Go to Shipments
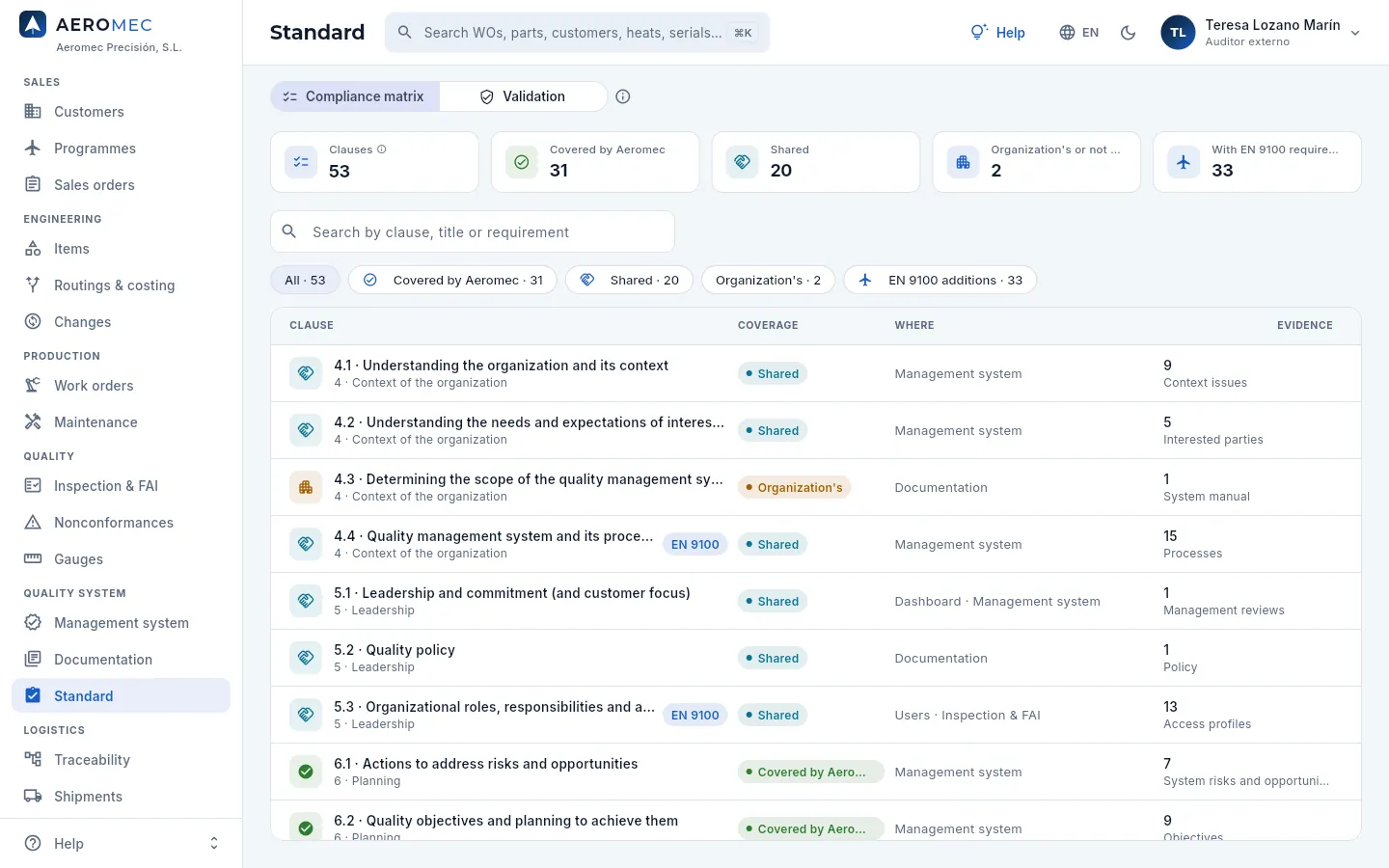Viewport: 1389px width, 868px height. click(121, 797)
